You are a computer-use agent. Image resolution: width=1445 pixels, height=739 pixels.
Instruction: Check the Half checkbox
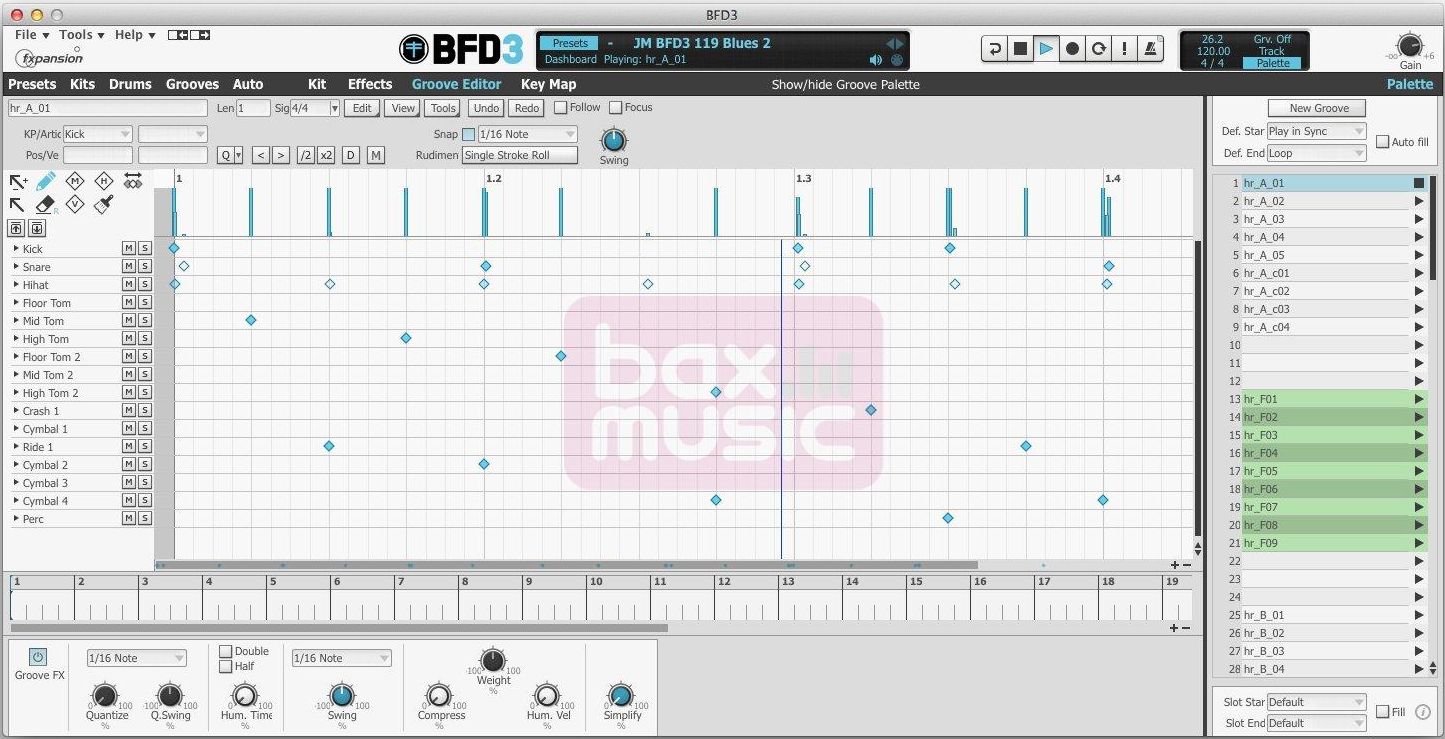[x=225, y=666]
